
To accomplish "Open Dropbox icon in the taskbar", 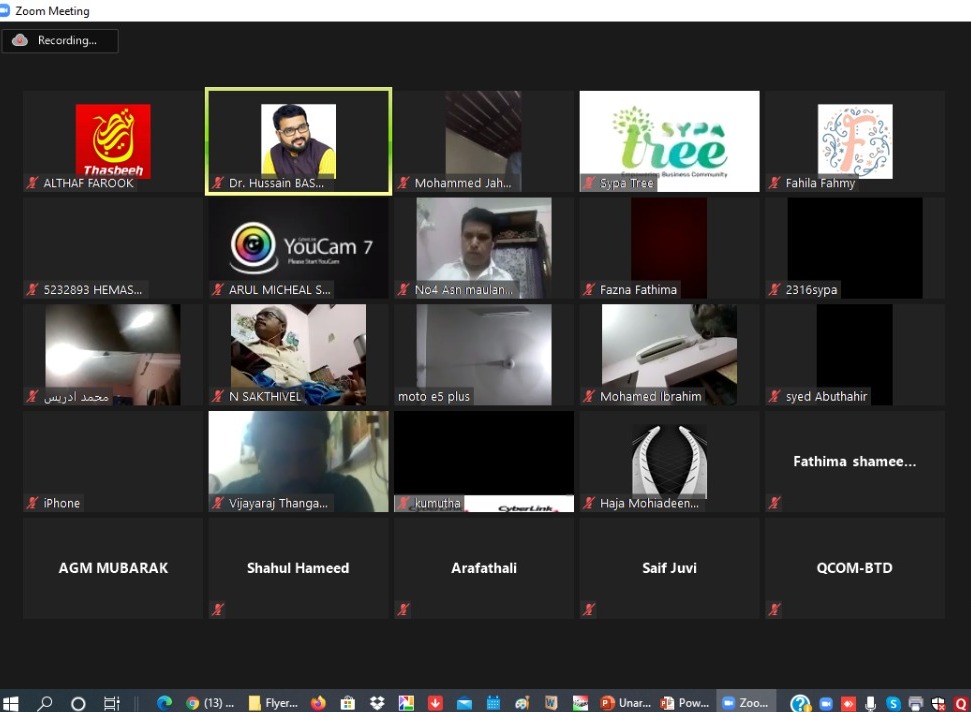I will tap(377, 703).
